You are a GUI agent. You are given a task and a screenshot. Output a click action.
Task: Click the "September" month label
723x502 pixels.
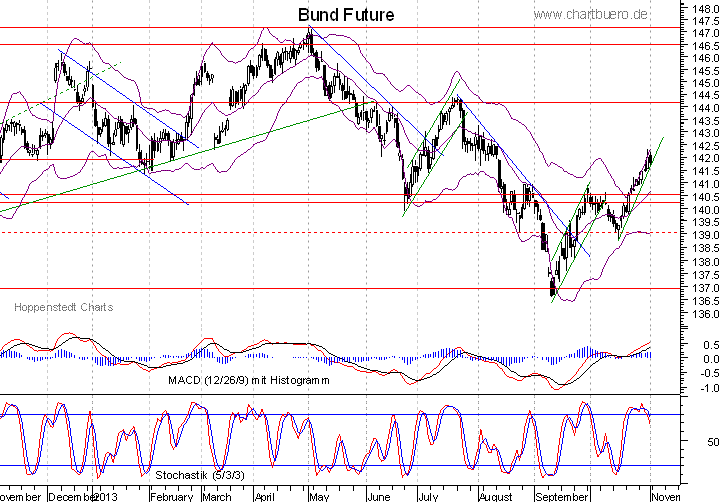(x=562, y=497)
